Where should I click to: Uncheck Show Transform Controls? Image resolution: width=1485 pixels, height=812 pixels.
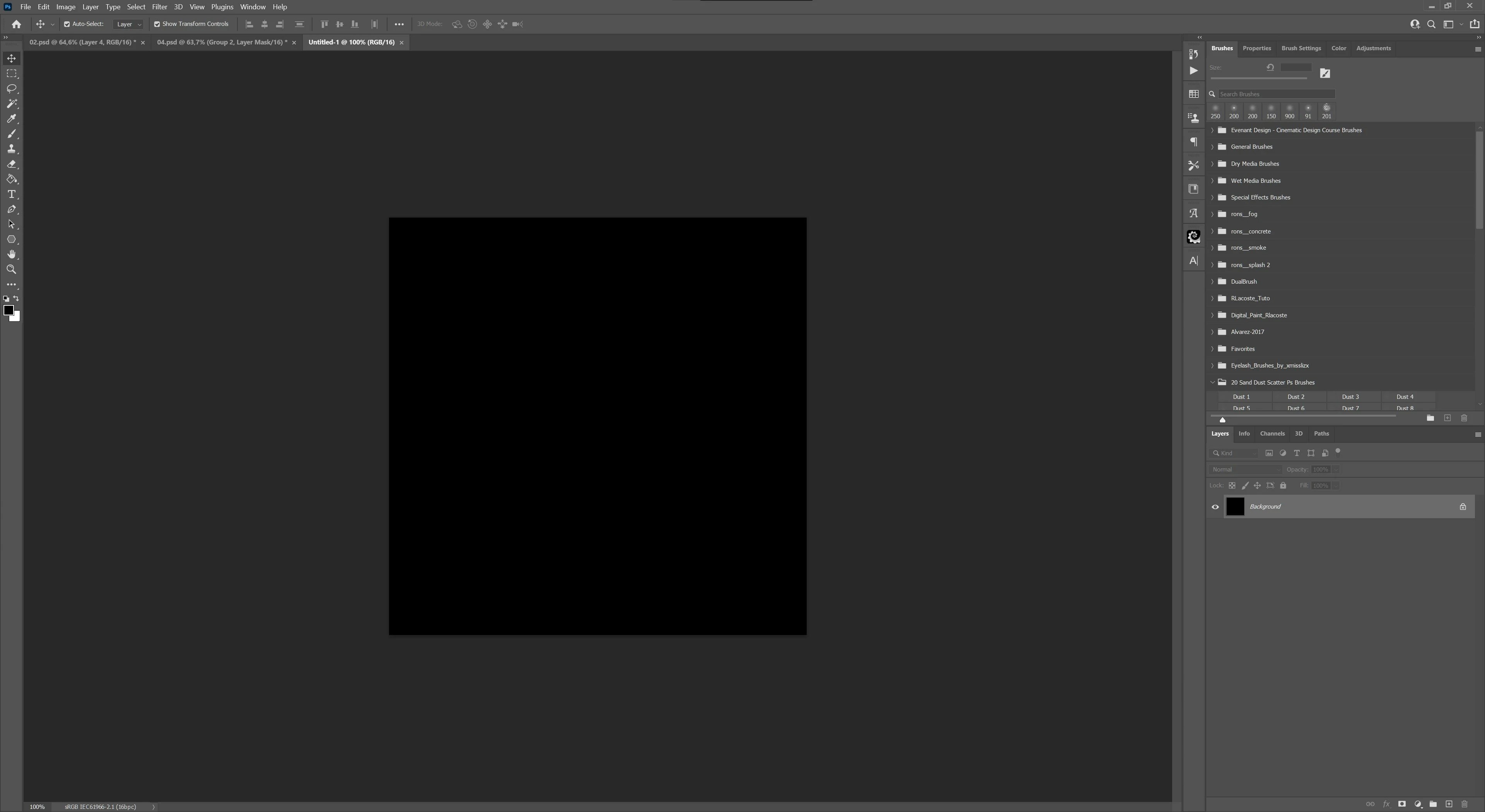[x=157, y=24]
